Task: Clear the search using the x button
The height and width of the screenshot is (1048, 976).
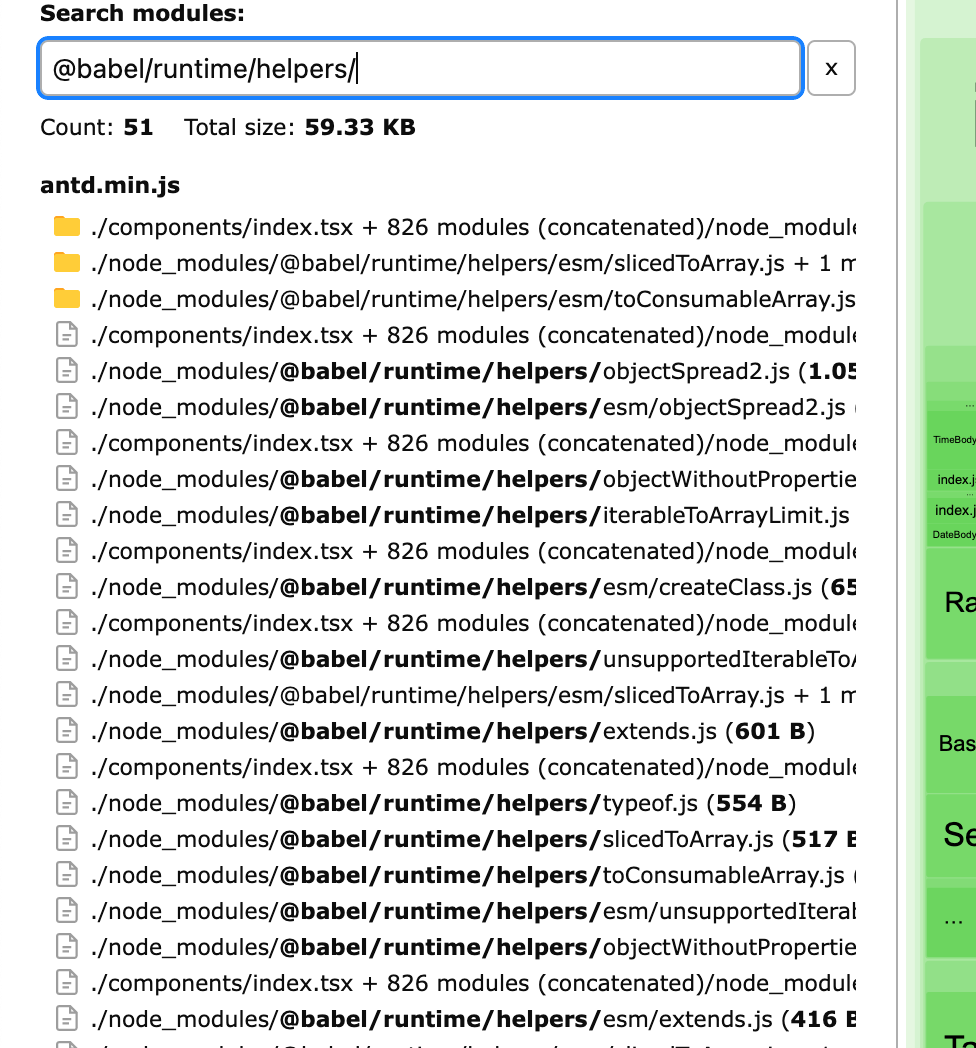Action: tap(831, 67)
